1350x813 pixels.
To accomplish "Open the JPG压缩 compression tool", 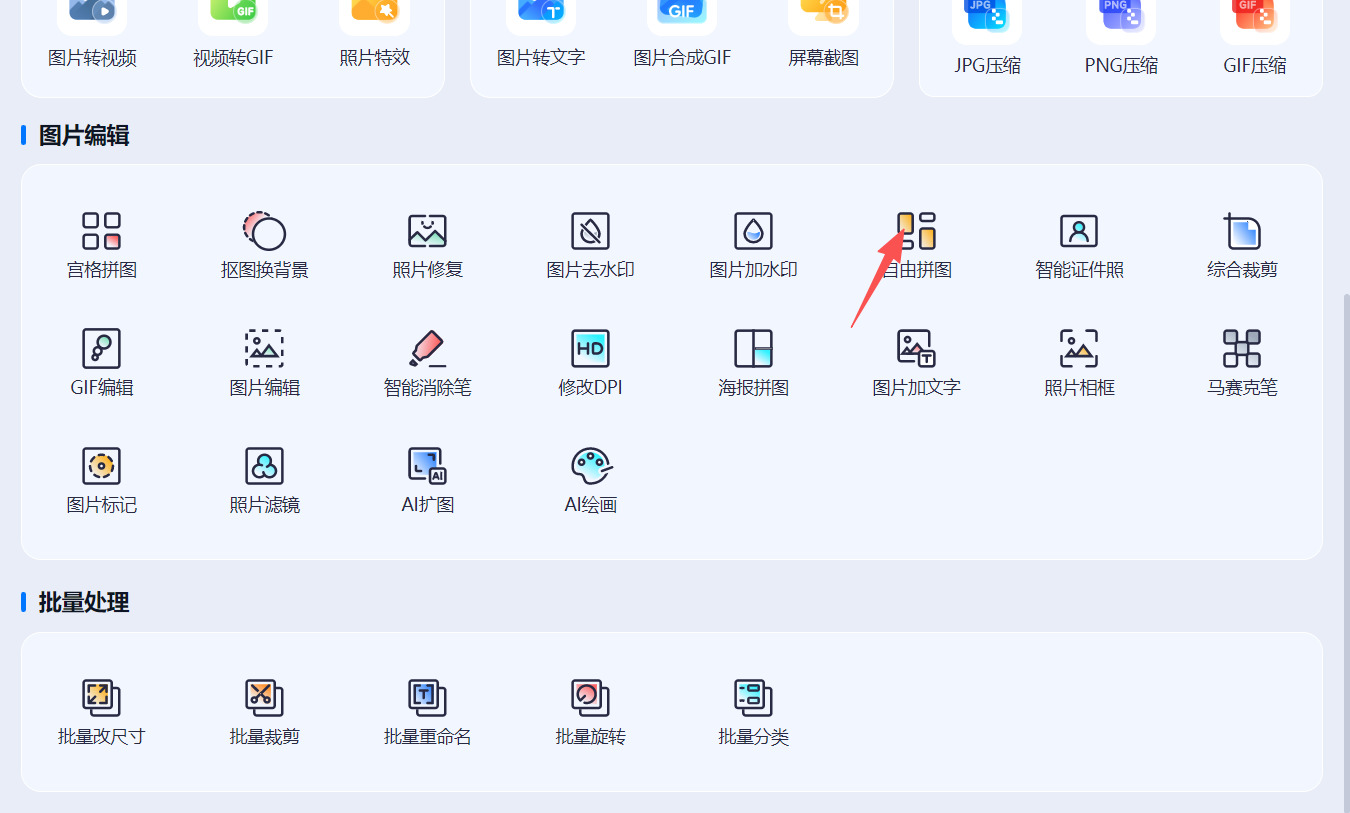I will coord(987,40).
